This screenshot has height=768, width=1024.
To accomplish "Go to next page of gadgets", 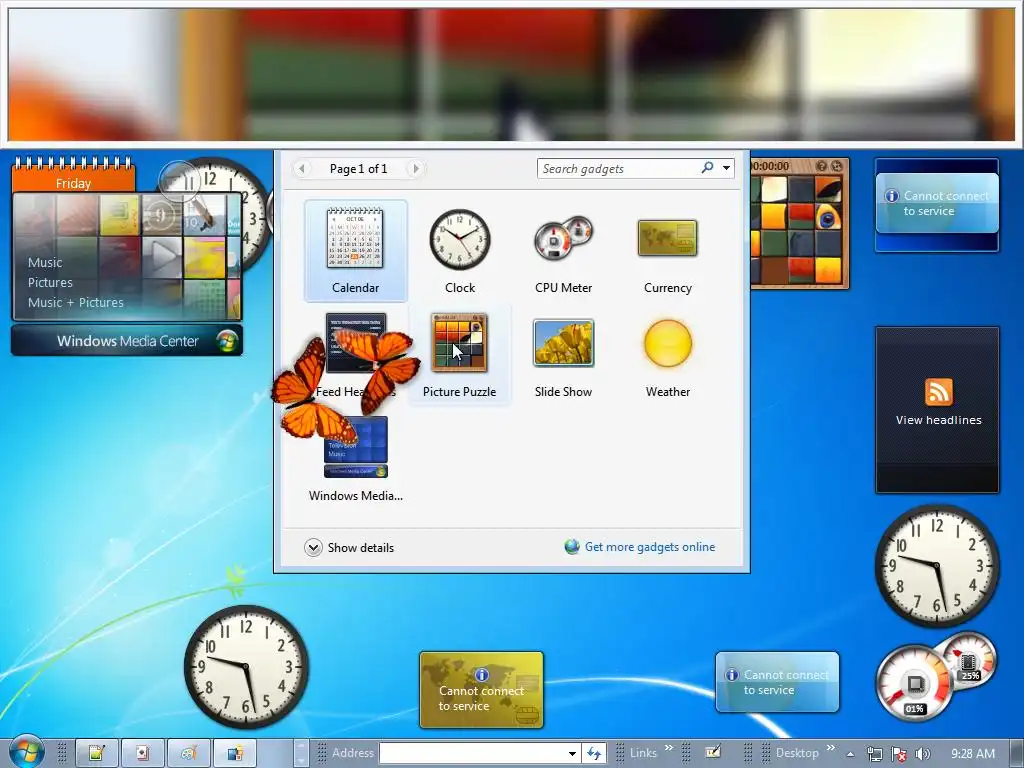I will coord(415,168).
